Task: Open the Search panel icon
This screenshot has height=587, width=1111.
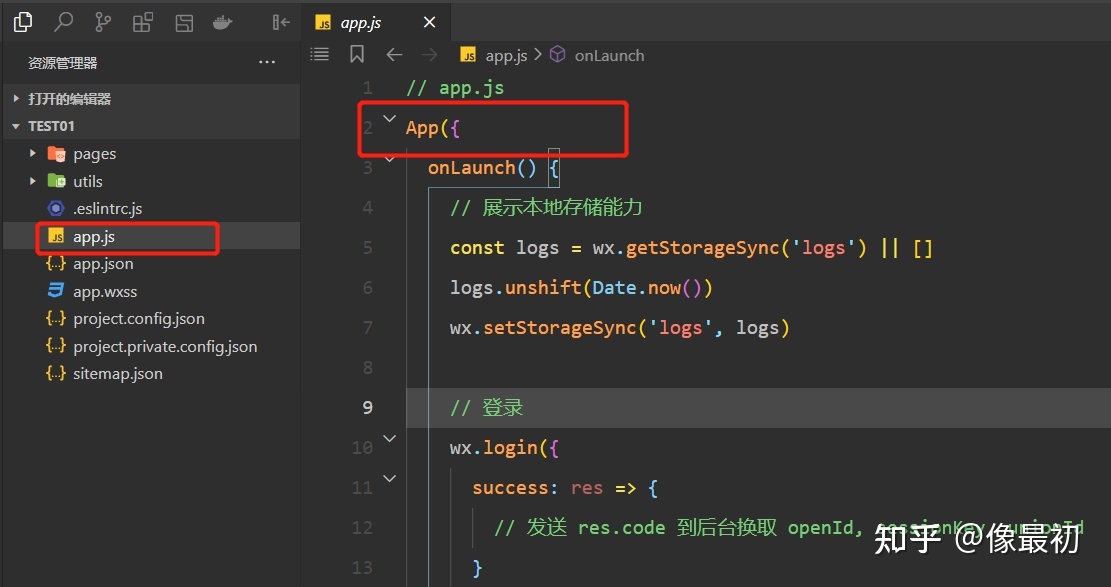Action: click(x=63, y=22)
